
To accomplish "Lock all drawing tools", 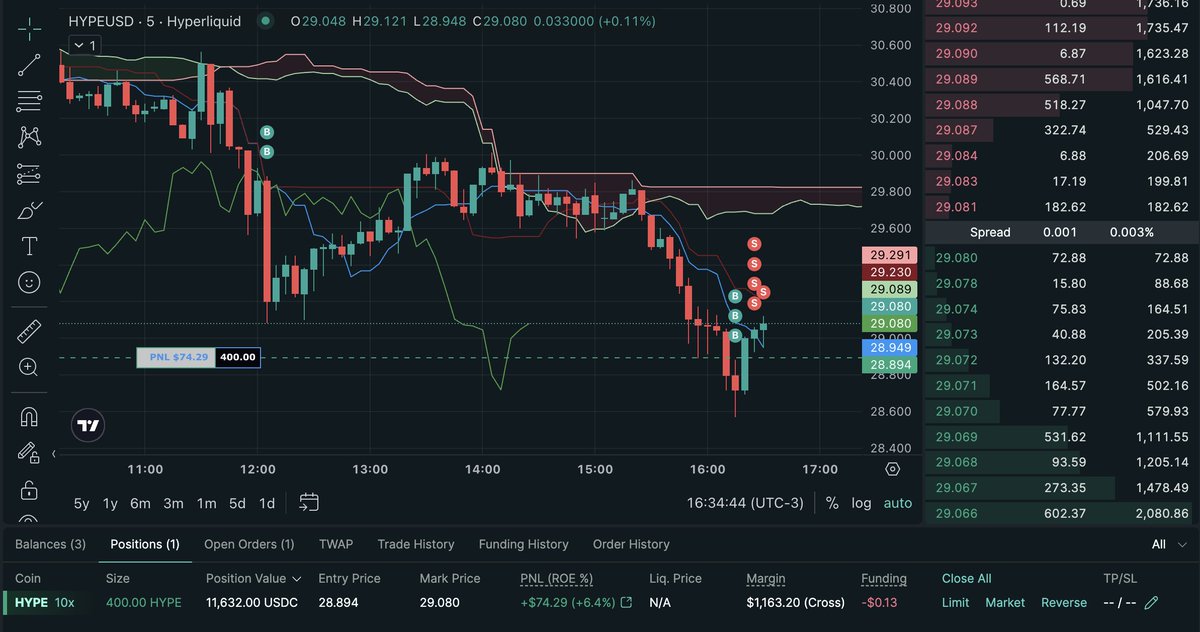I will [29, 489].
